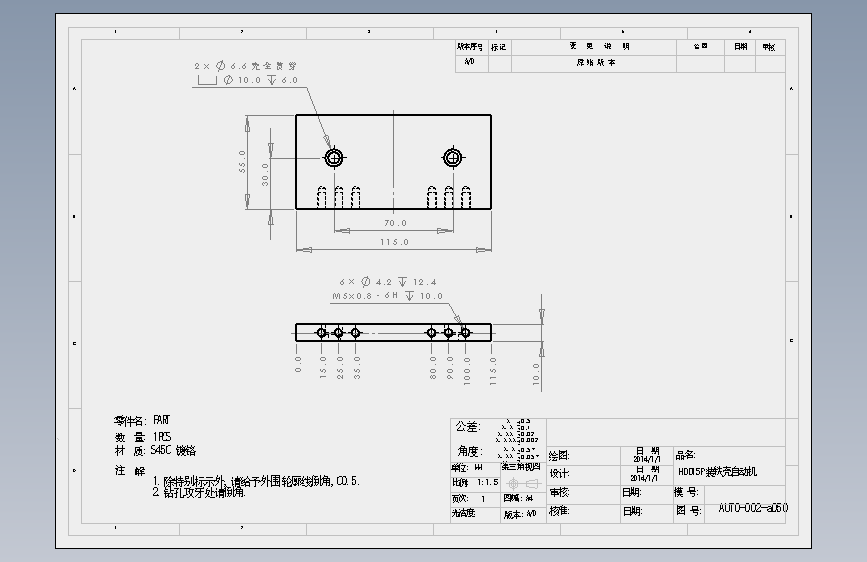This screenshot has width=867, height=562.
Task: Select the "M5×0.8 - 6H ↧ 10.0" thread callout
Action: tap(387, 296)
